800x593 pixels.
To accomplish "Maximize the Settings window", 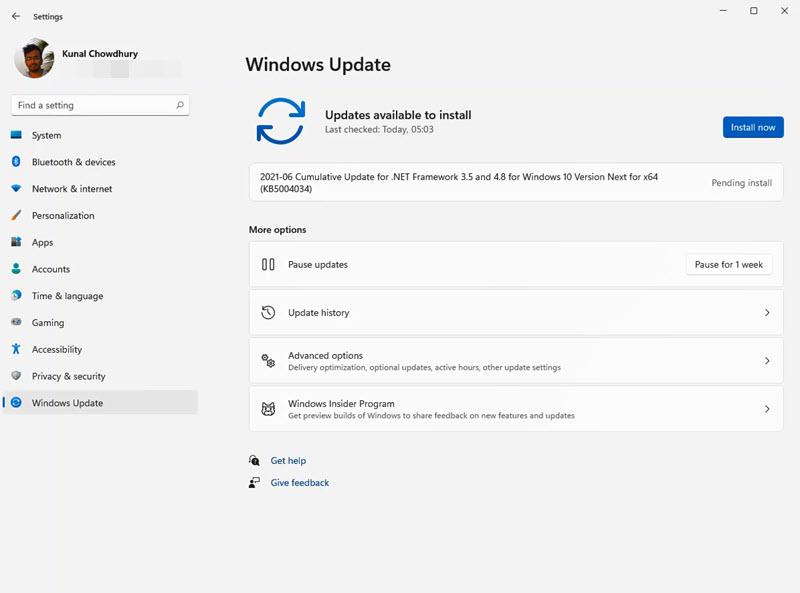I will 754,11.
